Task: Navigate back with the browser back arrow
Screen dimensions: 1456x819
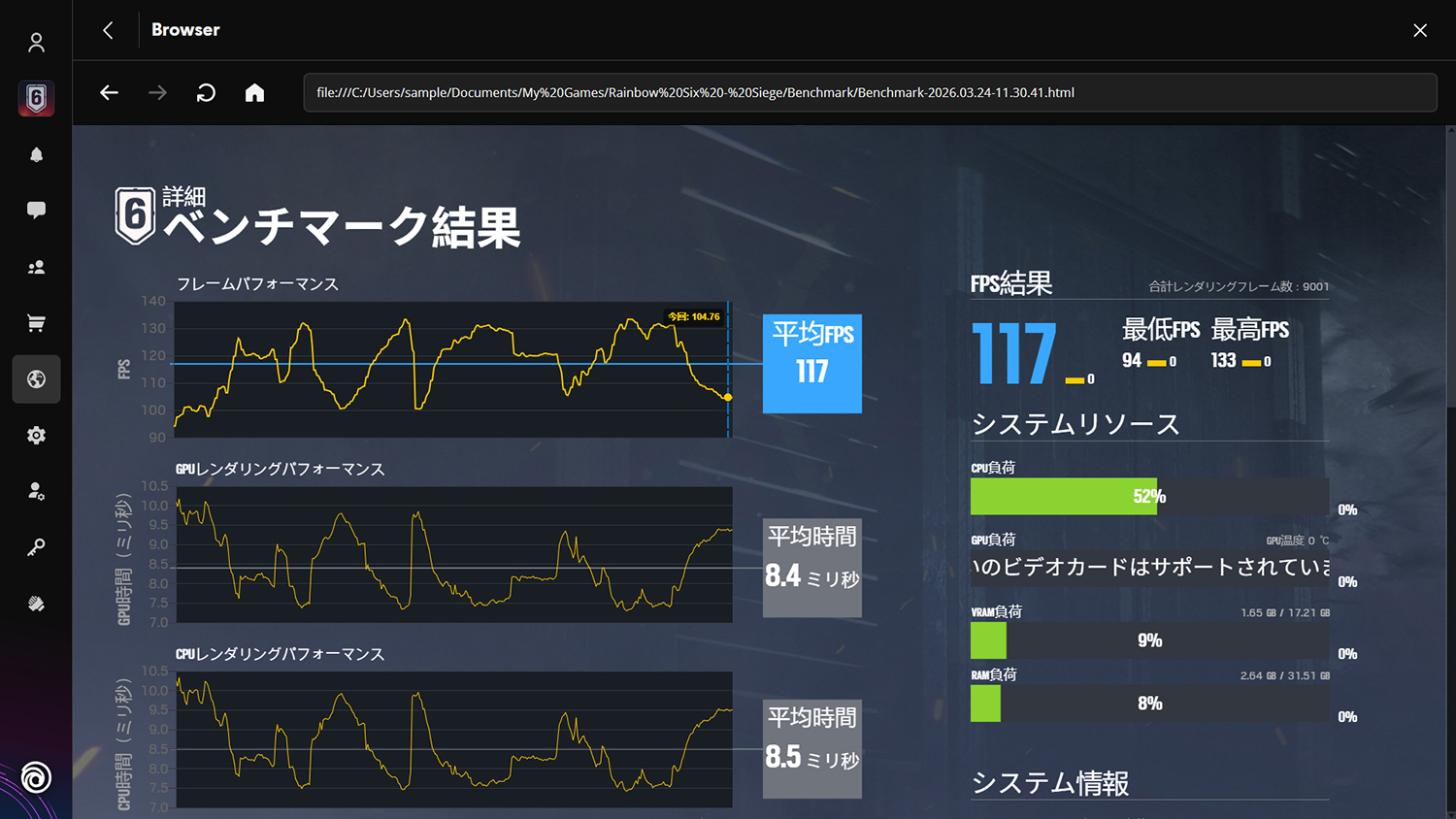Action: click(x=109, y=92)
